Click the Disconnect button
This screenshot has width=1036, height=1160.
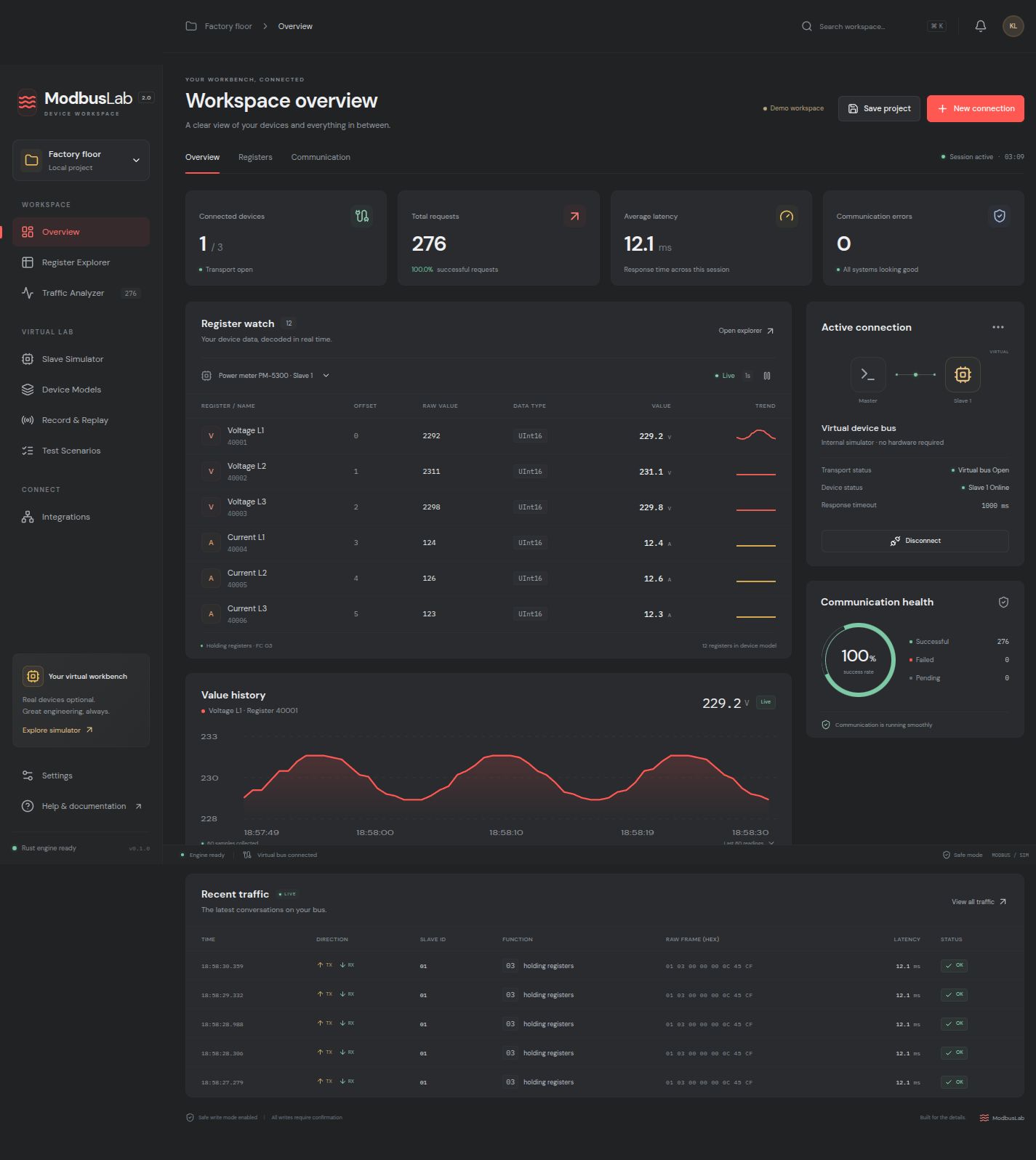click(x=915, y=541)
